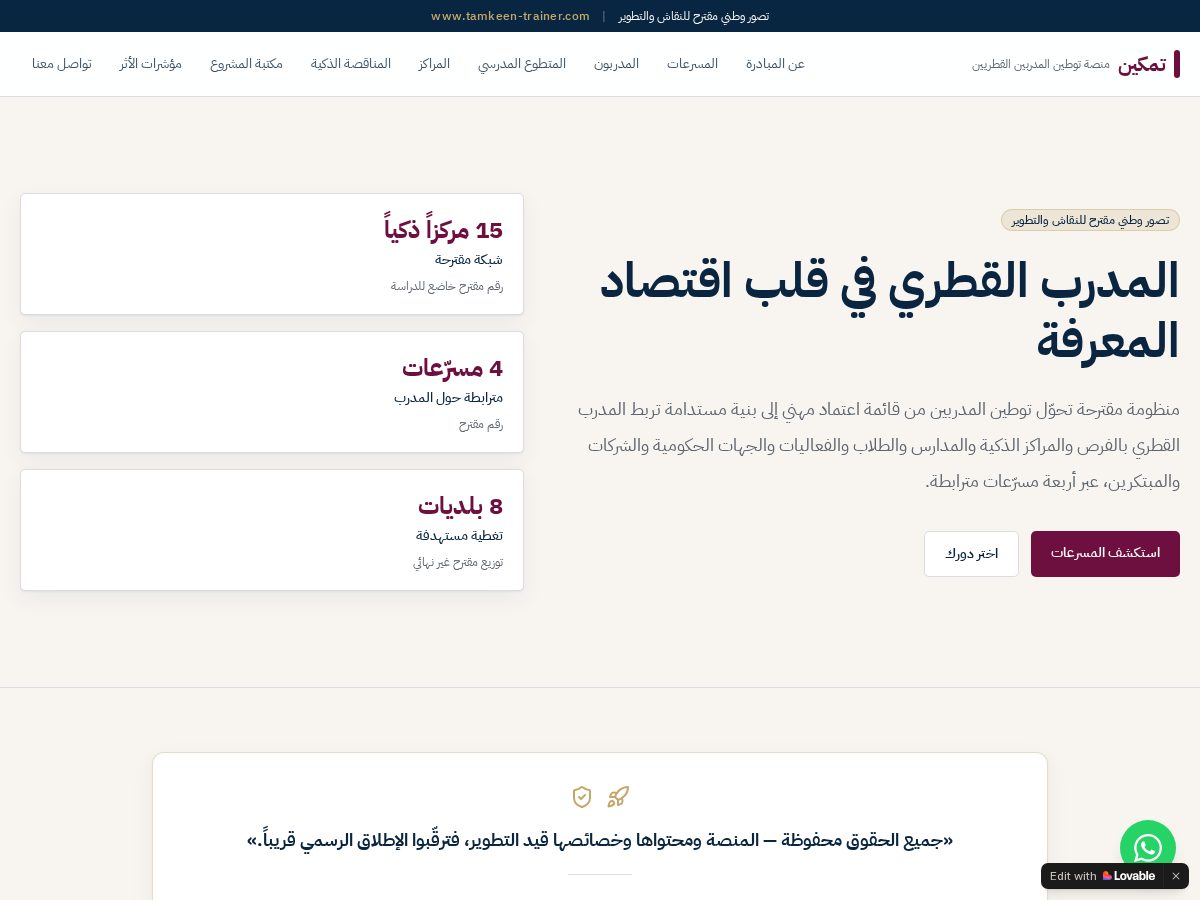Click the subtitle منصة توطين المدربين القطريين
The width and height of the screenshot is (1200, 900).
tap(1041, 64)
